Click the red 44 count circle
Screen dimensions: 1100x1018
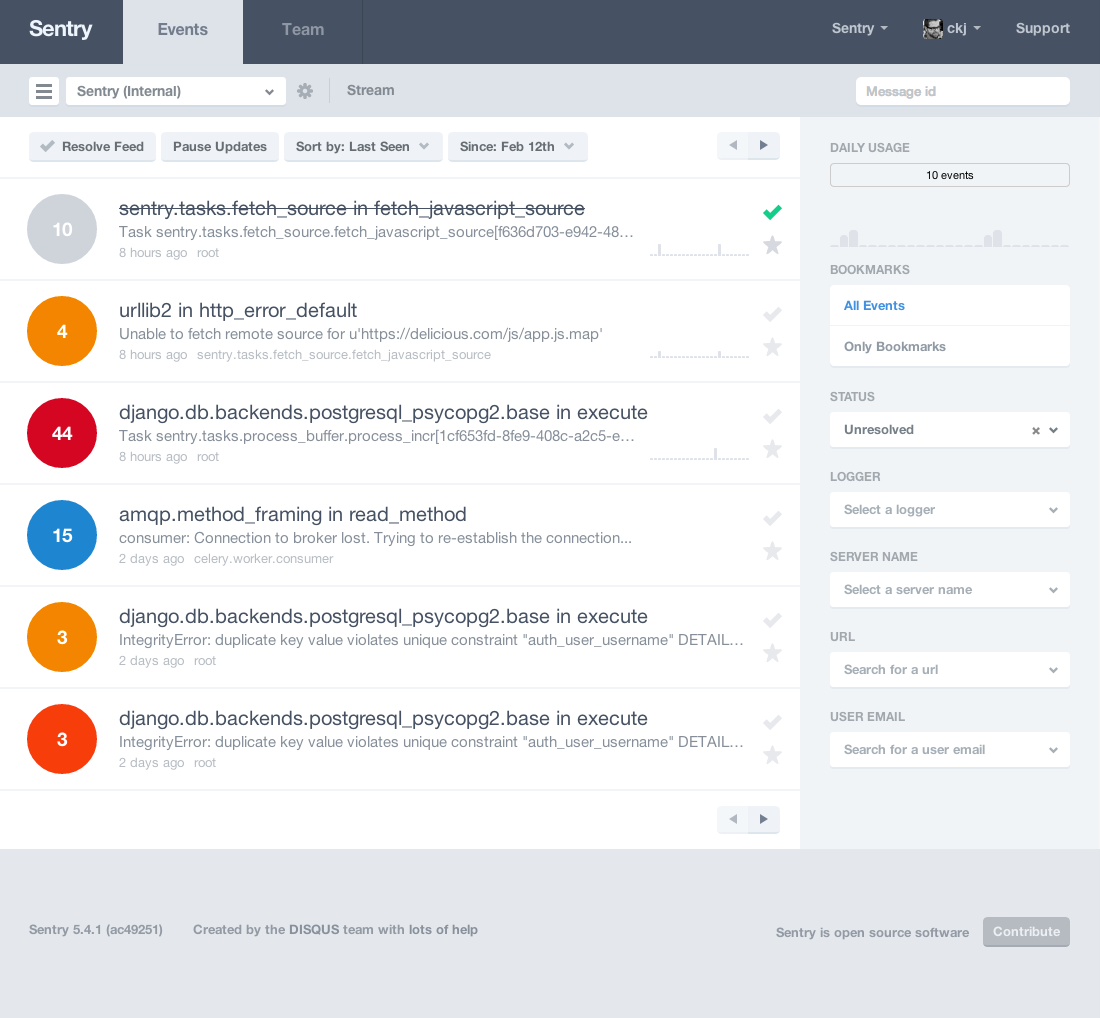point(62,433)
